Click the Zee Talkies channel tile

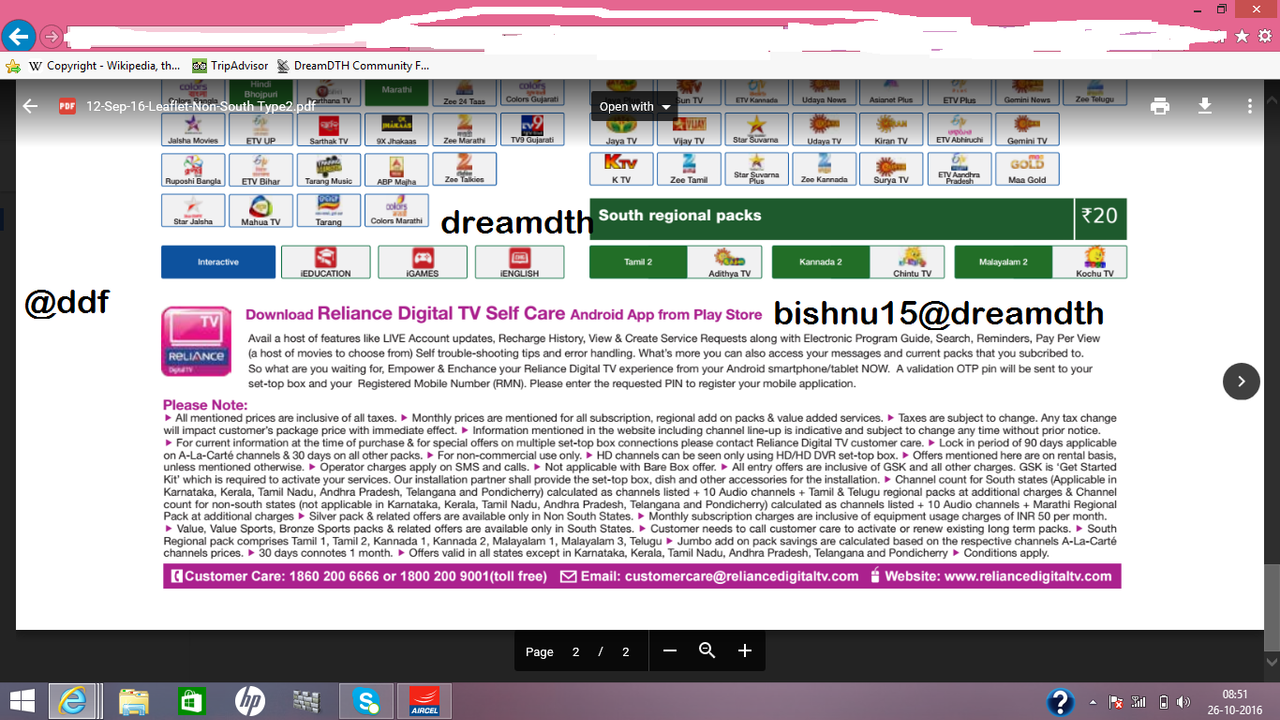pos(464,170)
